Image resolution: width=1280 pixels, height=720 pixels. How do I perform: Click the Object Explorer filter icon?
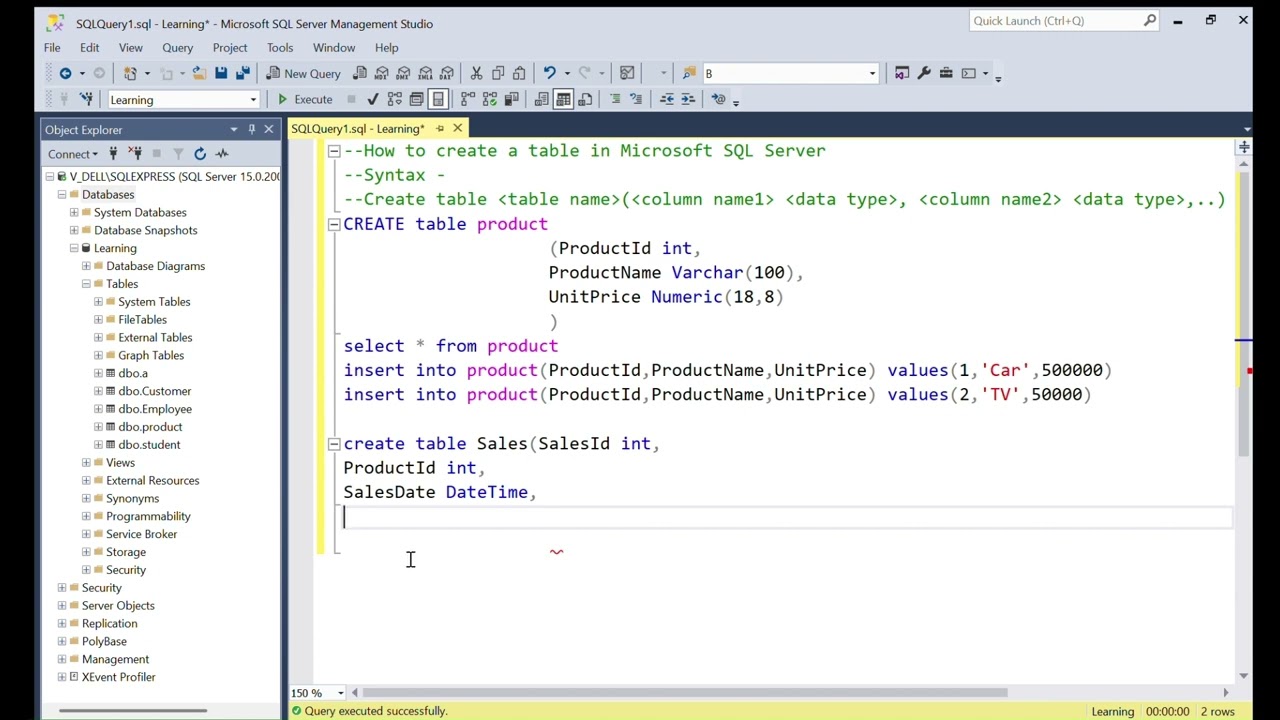click(178, 154)
